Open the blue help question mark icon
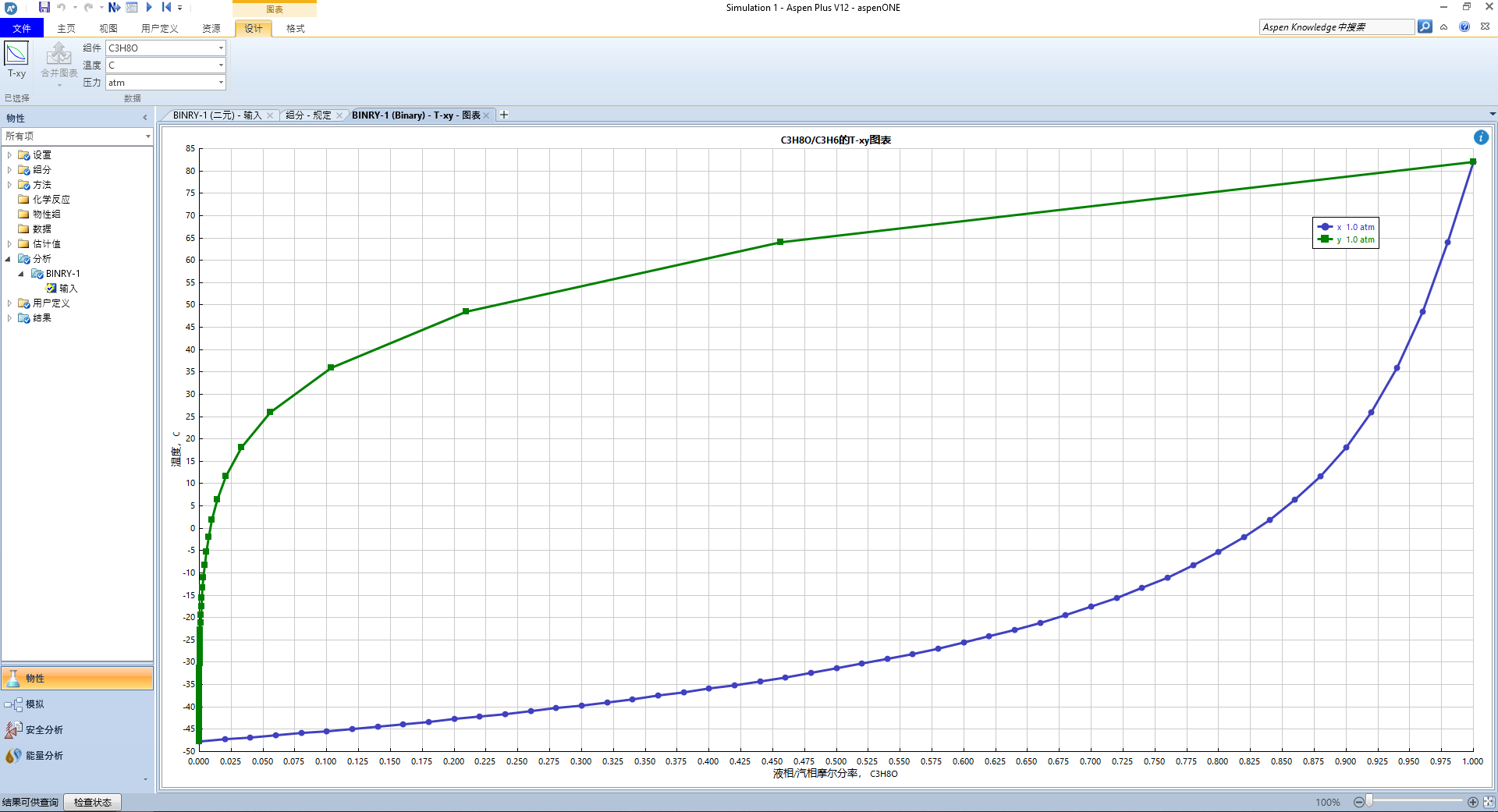Viewport: 1498px width, 812px height. (x=1464, y=27)
